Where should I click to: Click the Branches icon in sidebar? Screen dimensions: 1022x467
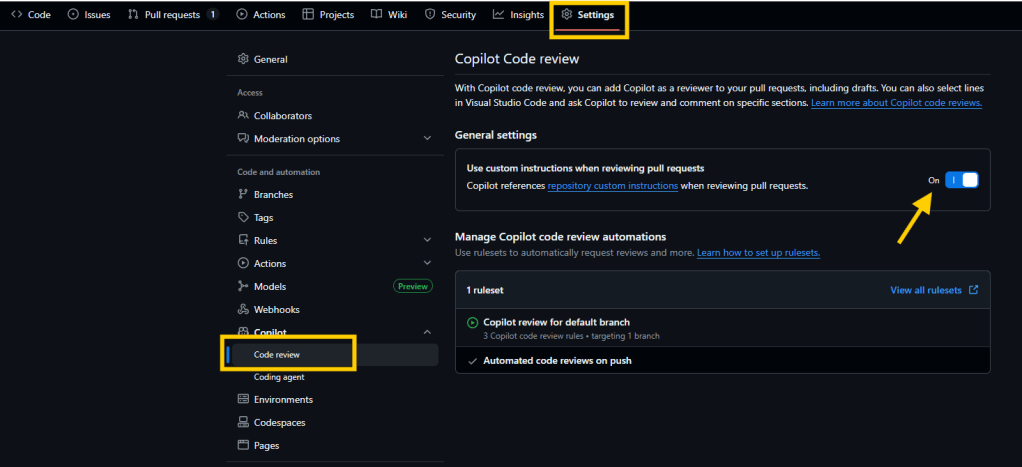tap(243, 195)
